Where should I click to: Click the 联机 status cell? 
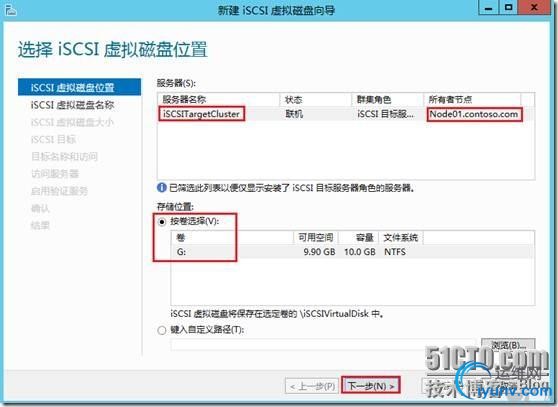pyautogui.click(x=294, y=114)
